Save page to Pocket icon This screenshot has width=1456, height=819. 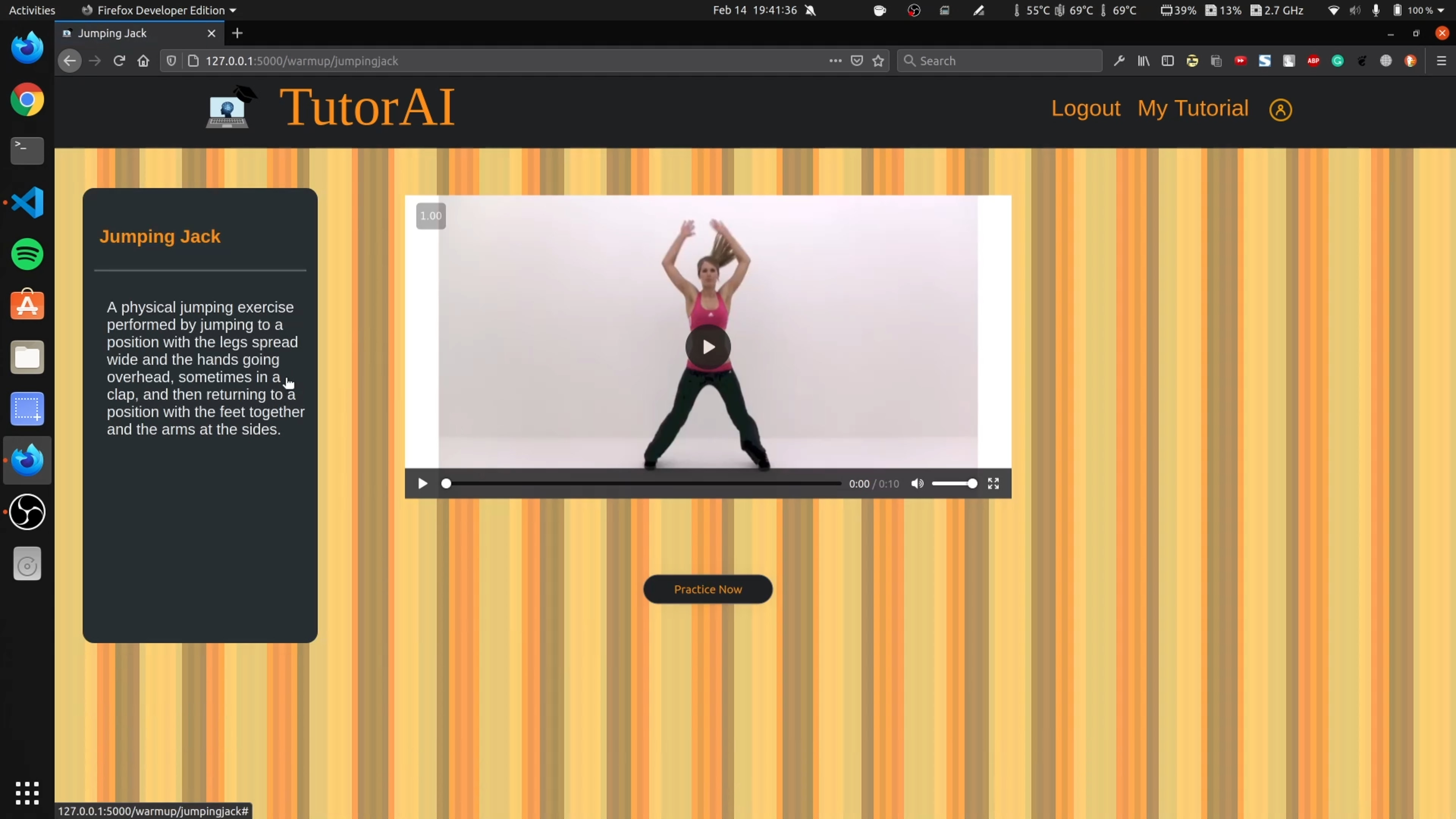pyautogui.click(x=857, y=61)
